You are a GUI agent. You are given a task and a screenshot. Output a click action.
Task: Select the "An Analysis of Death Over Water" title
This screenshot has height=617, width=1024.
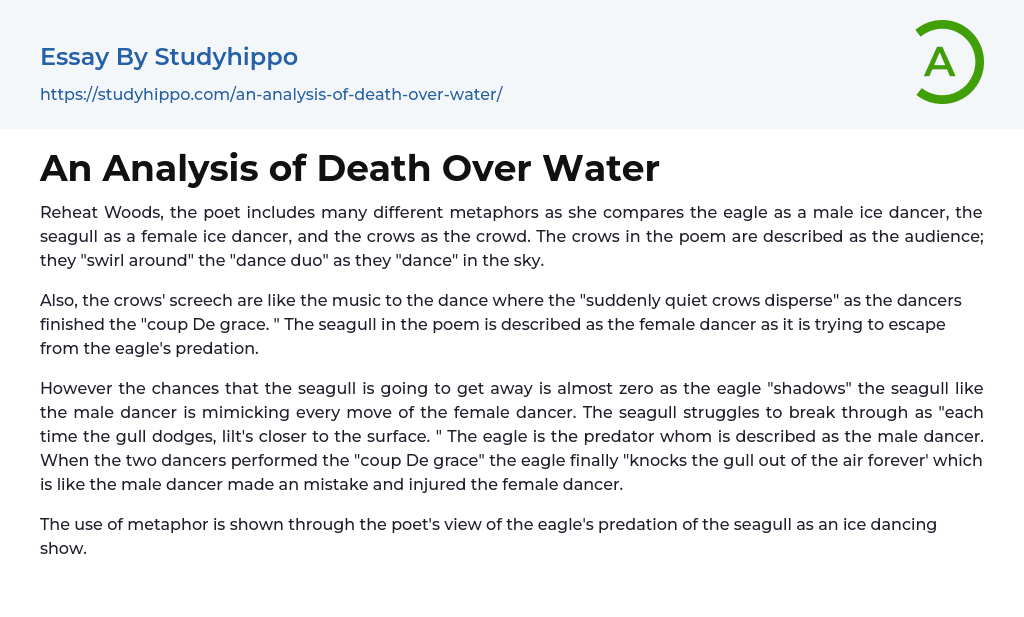coord(349,168)
